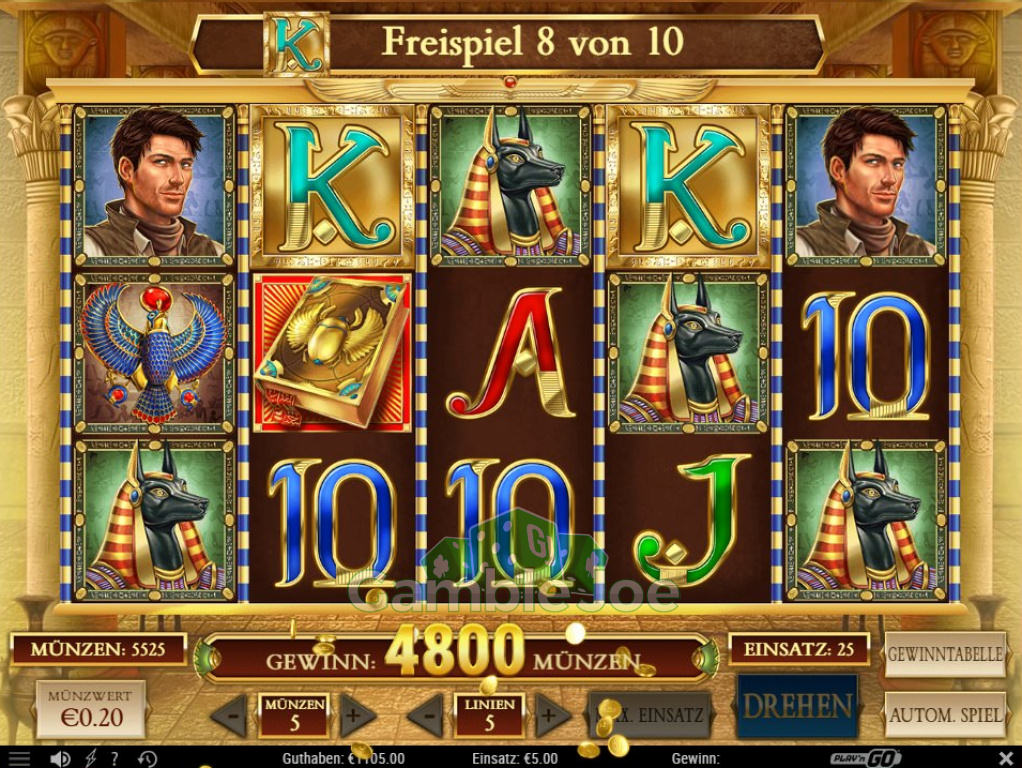This screenshot has width=1022, height=768.
Task: Toggle the lightning fast-play icon
Action: coord(91,758)
